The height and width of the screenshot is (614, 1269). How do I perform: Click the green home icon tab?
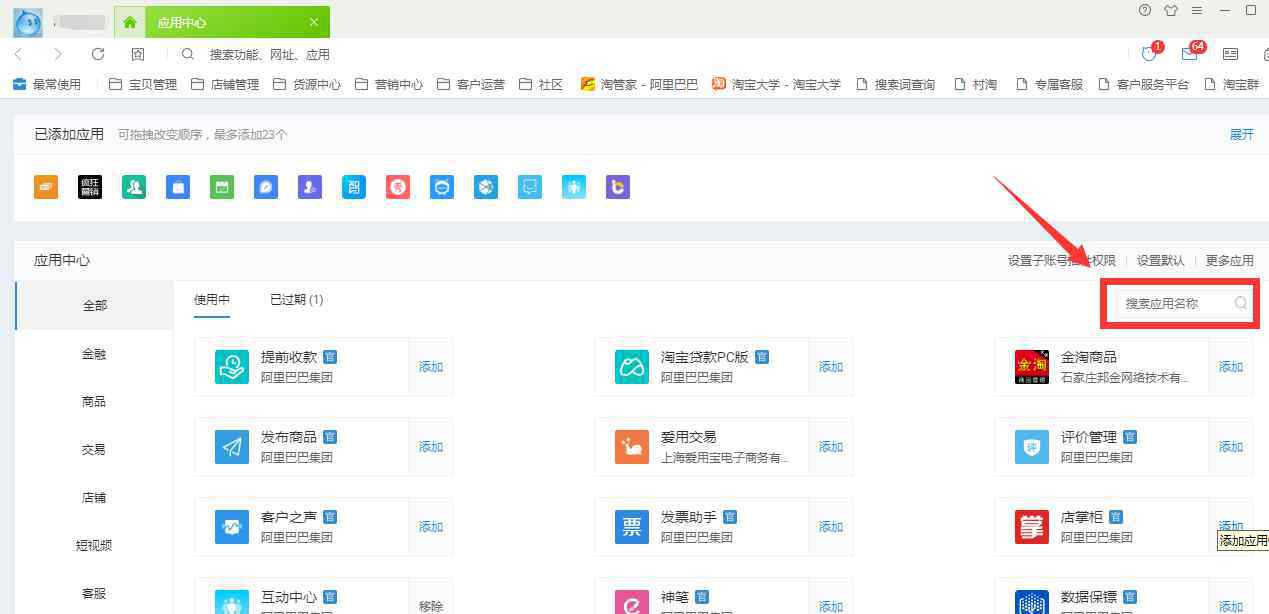coord(130,22)
